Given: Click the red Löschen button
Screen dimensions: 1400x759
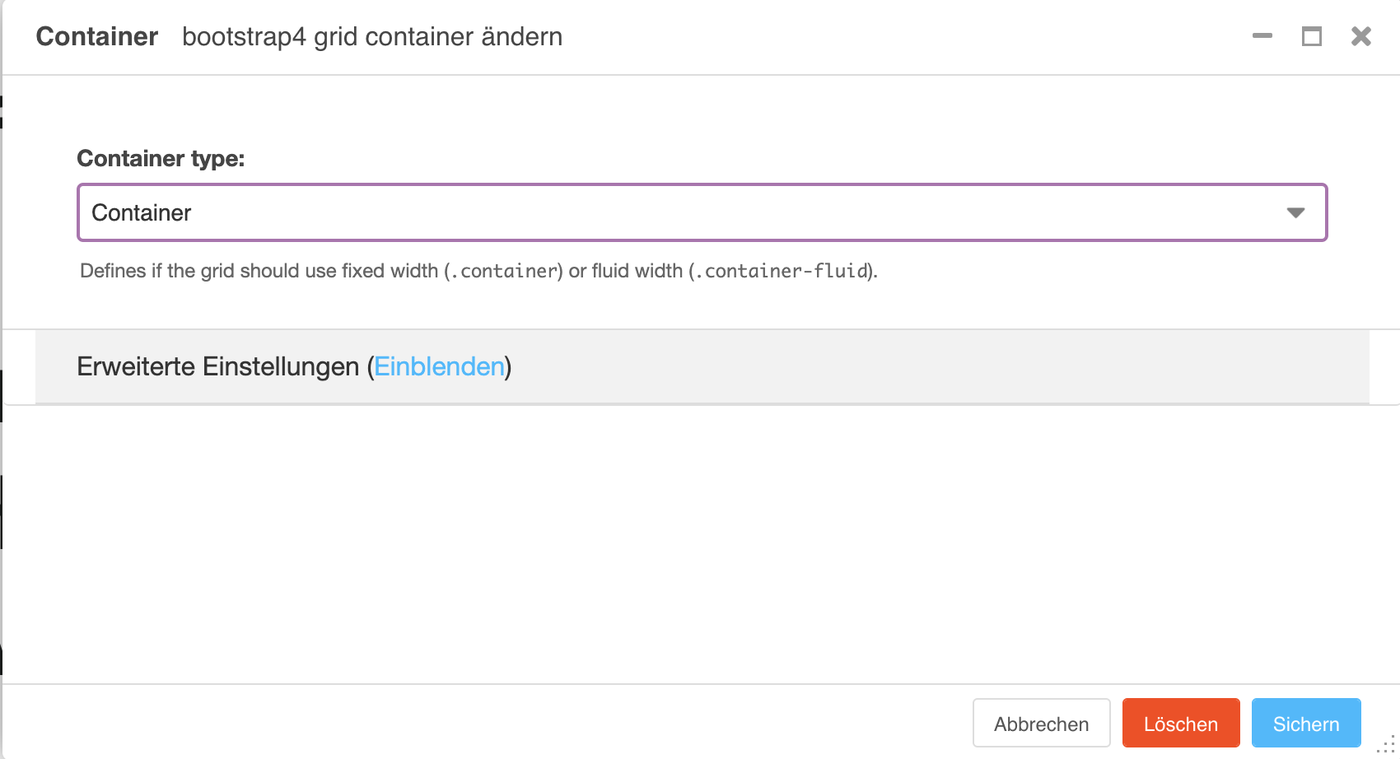Looking at the screenshot, I should tap(1181, 723).
